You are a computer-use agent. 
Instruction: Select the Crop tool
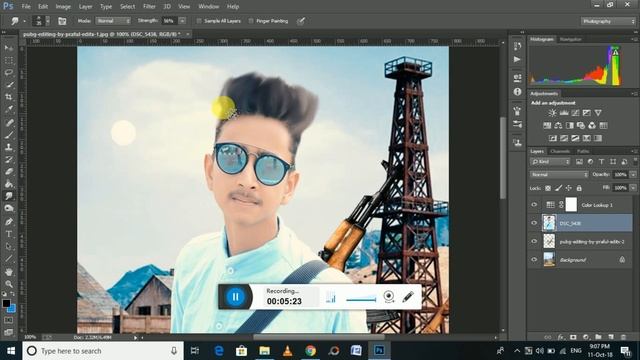(x=9, y=97)
